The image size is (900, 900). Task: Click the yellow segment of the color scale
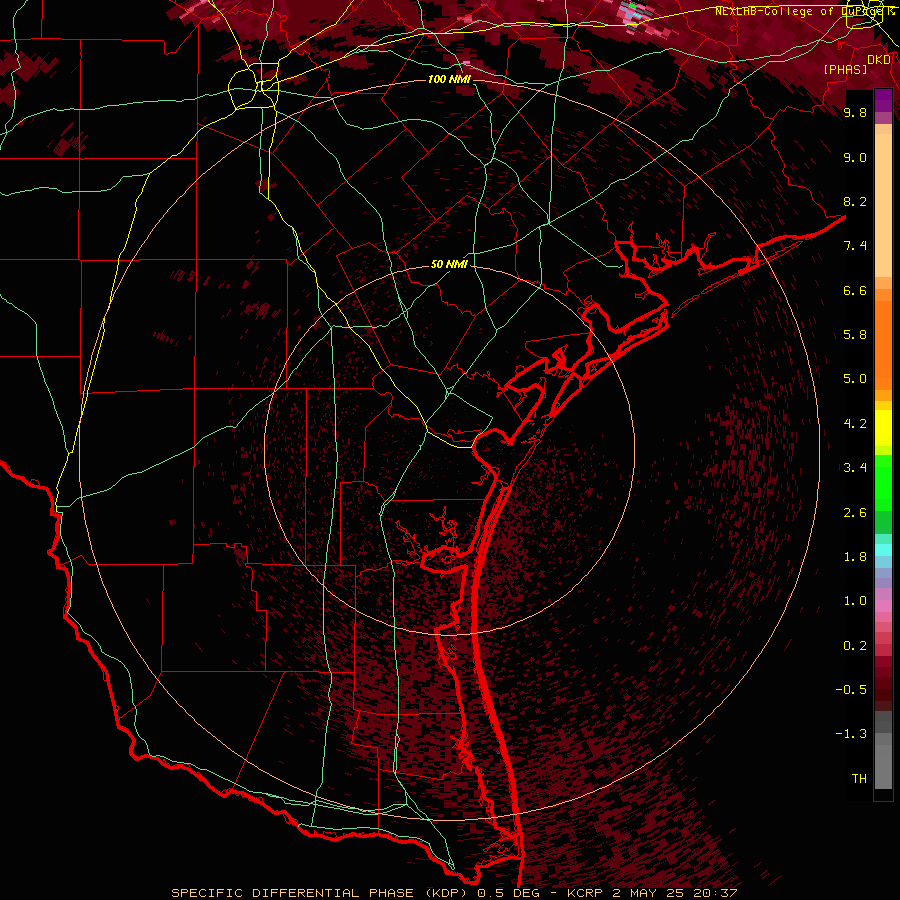[x=883, y=428]
